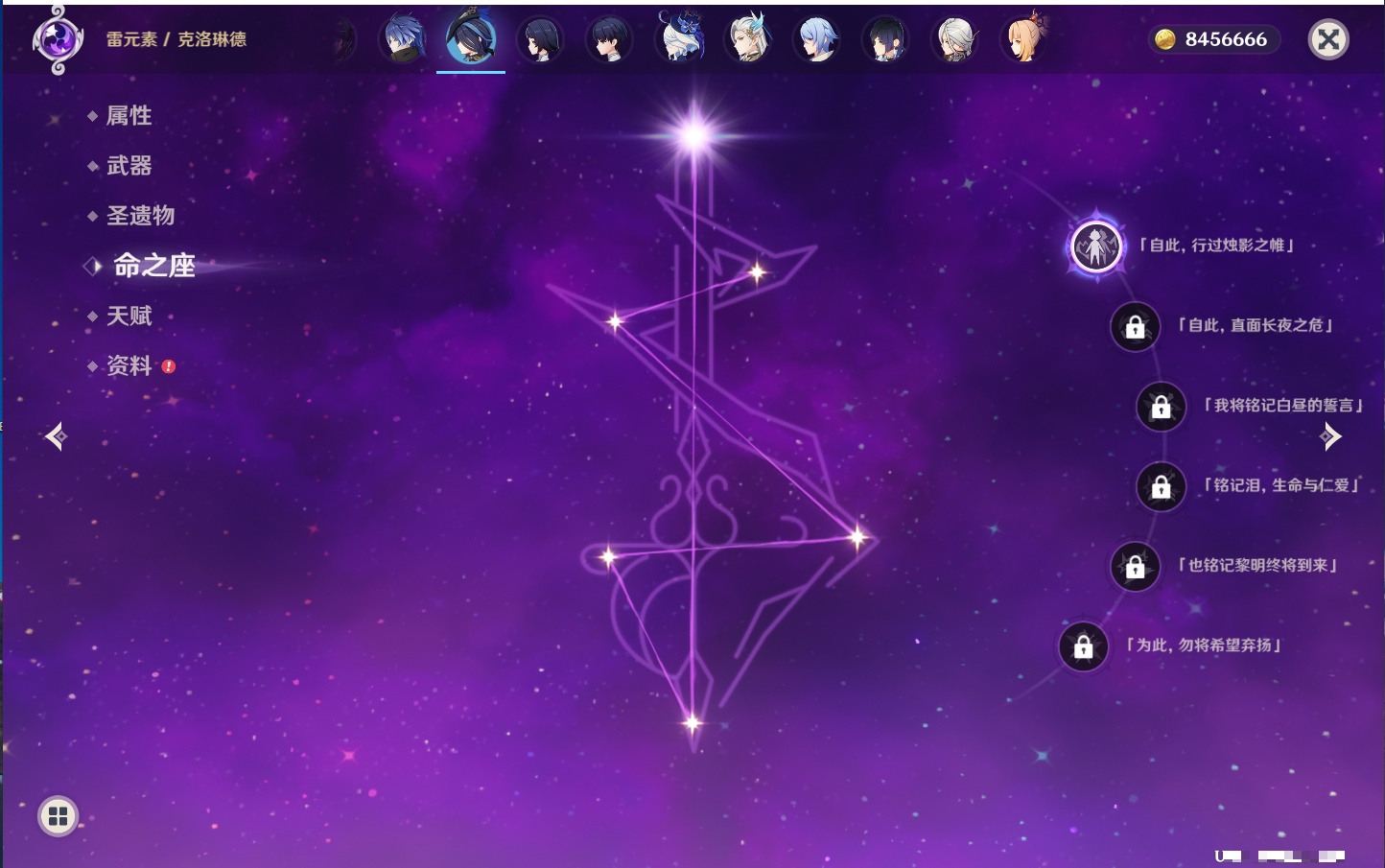Click the Mora coin icon

1165,39
